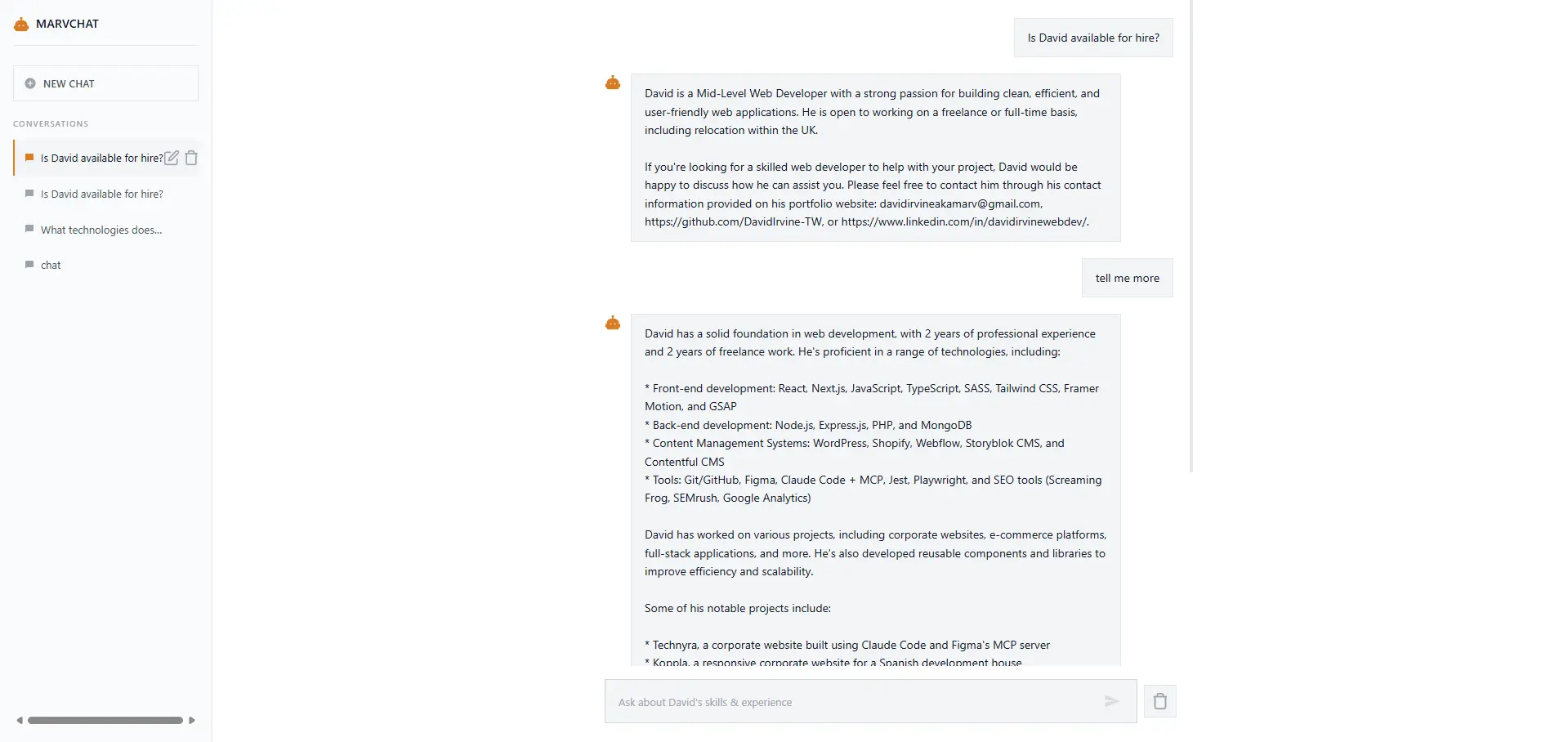Delete the active conversation using trash icon
Screen dimensions: 1568x742
tap(191, 158)
